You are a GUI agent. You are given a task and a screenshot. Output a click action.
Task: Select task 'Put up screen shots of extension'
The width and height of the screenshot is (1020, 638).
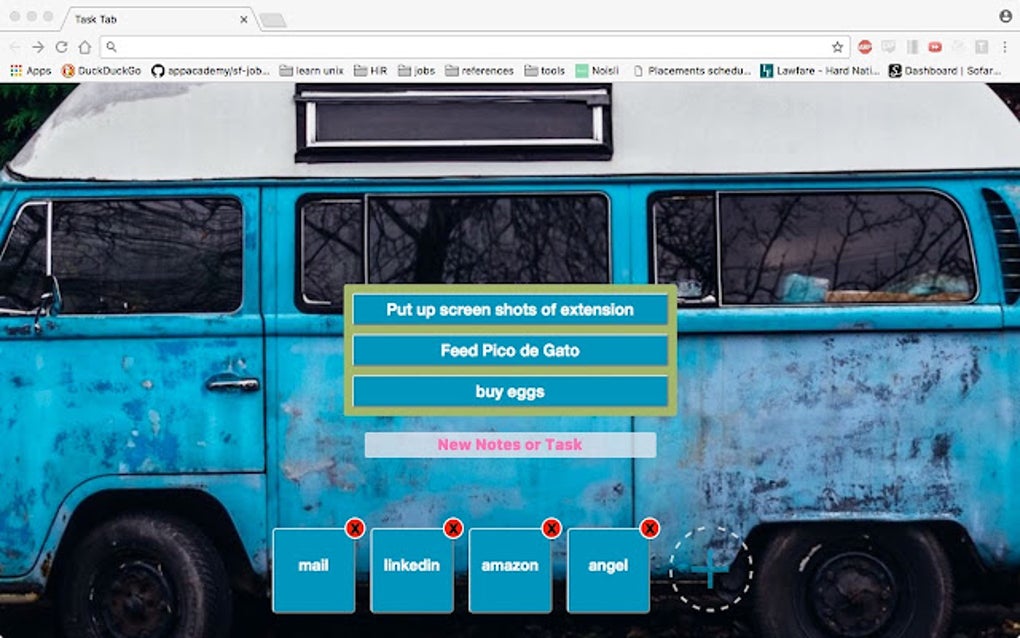510,310
